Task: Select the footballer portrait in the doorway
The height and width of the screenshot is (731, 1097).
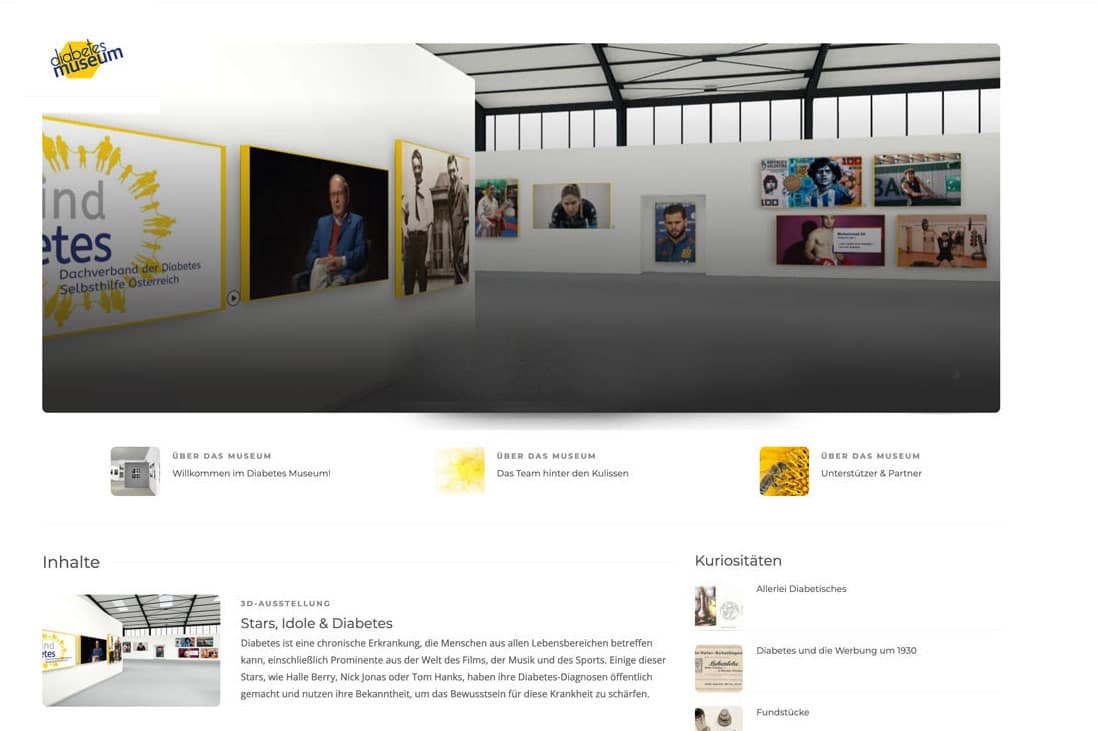Action: click(x=675, y=232)
